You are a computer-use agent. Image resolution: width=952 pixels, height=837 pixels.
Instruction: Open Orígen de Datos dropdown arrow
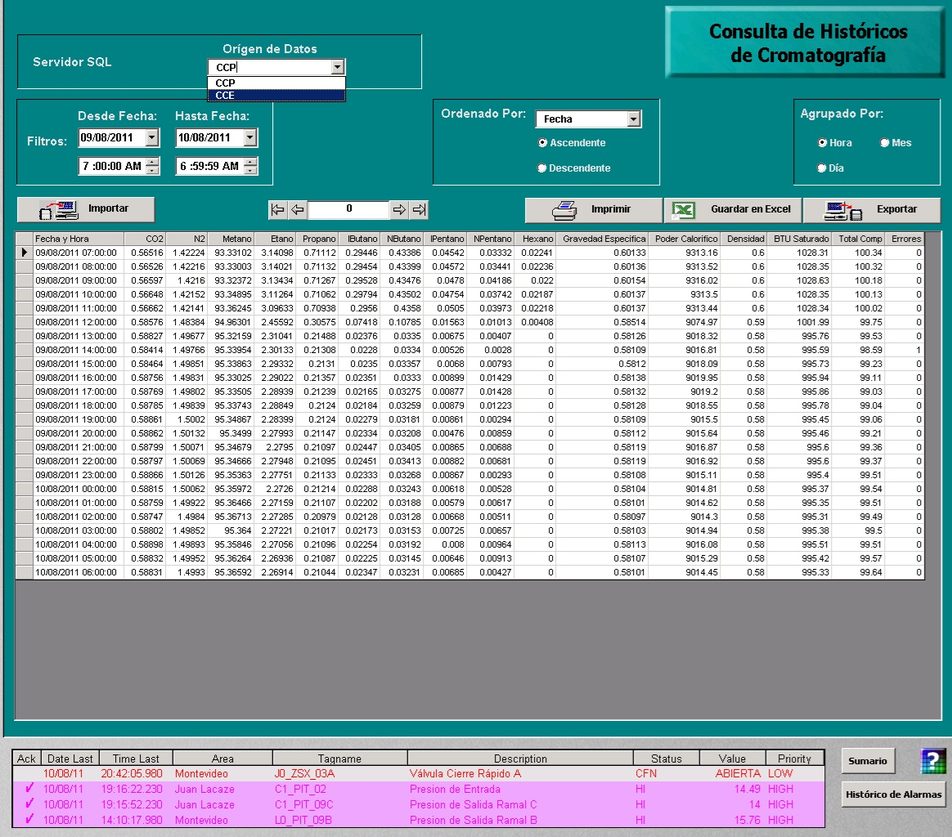(338, 67)
